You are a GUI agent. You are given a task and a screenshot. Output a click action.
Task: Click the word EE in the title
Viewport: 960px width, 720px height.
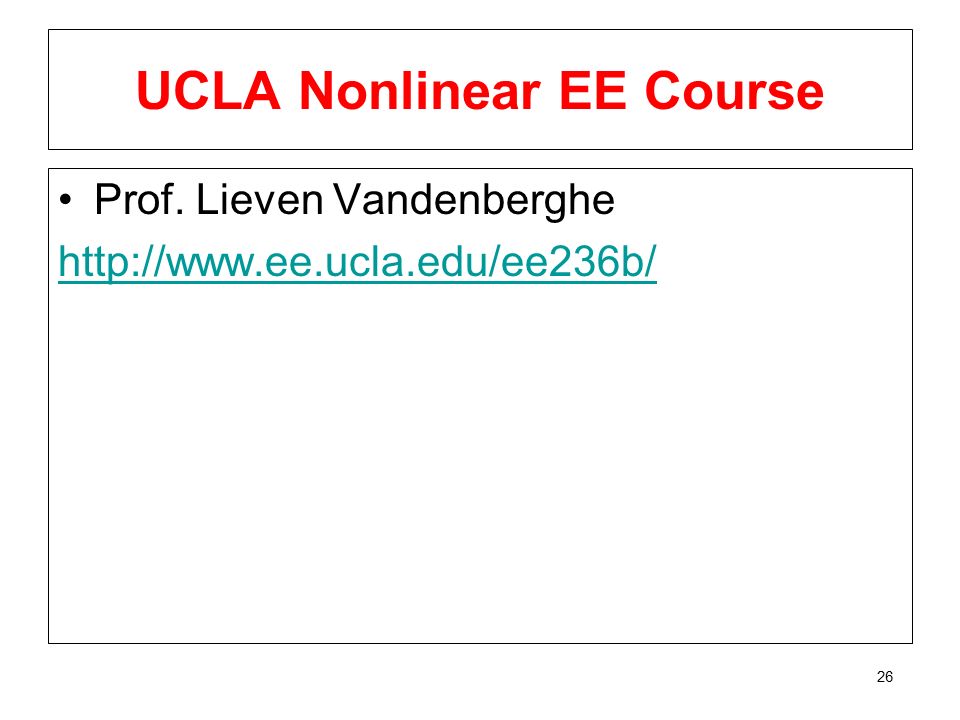(x=593, y=91)
